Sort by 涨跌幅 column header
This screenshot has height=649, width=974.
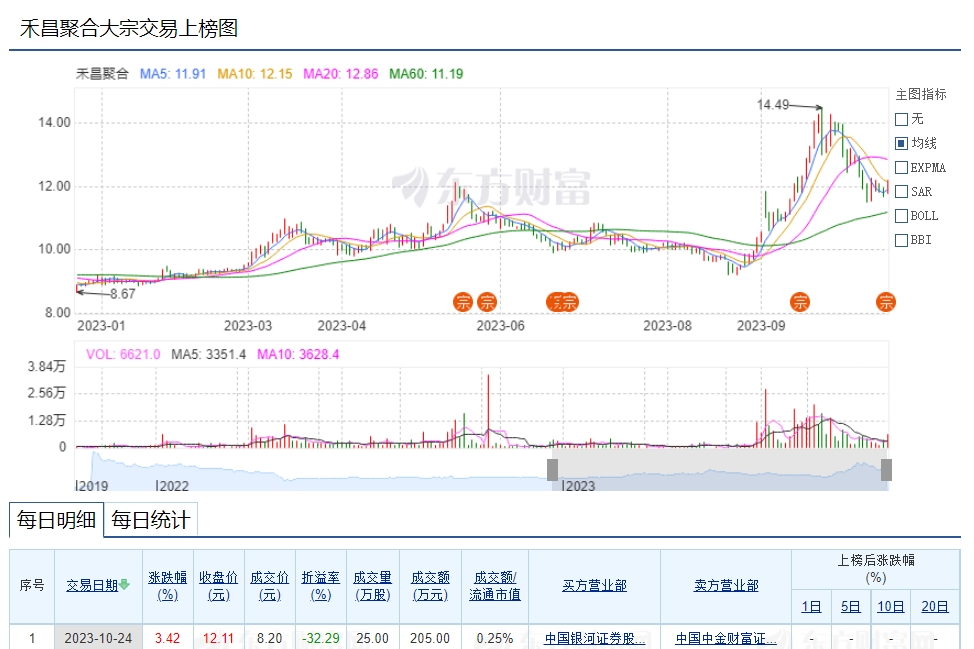pyautogui.click(x=167, y=585)
